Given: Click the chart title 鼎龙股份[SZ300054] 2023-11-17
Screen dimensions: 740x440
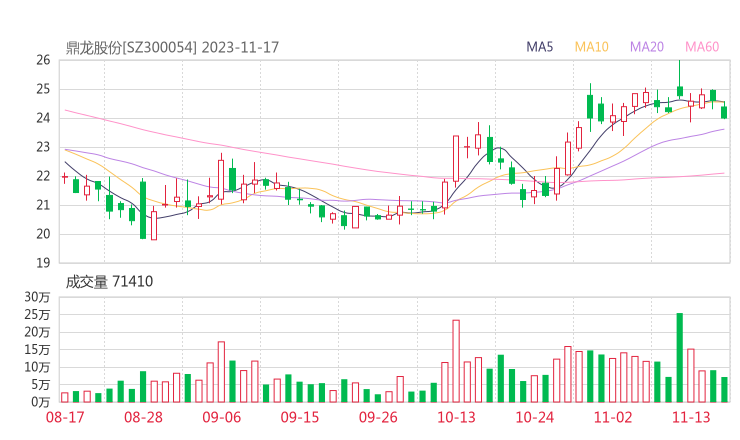Looking at the screenshot, I should coord(172,47).
